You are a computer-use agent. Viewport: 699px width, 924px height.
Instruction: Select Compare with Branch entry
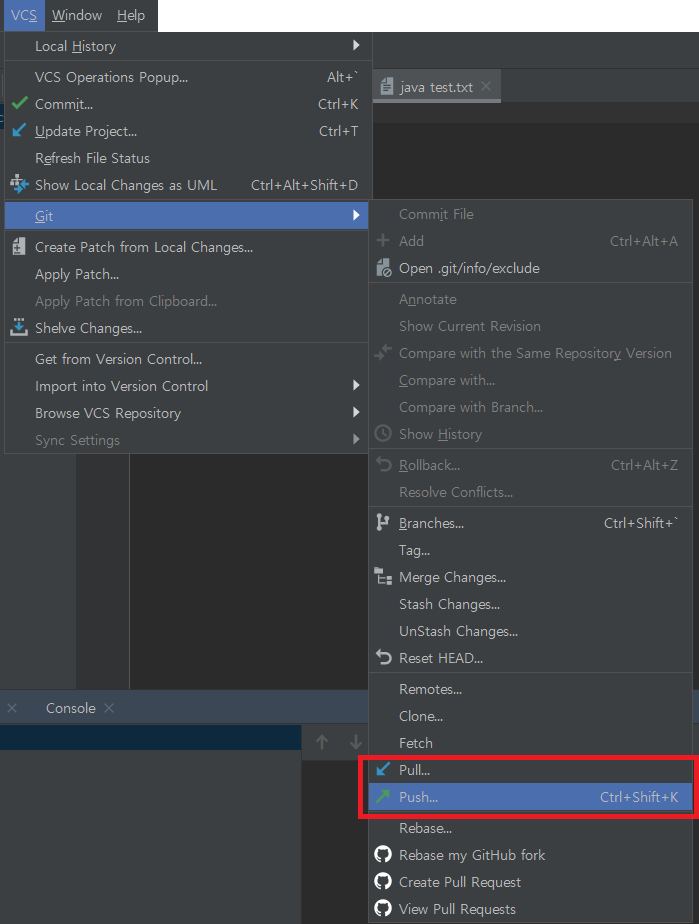(530, 407)
